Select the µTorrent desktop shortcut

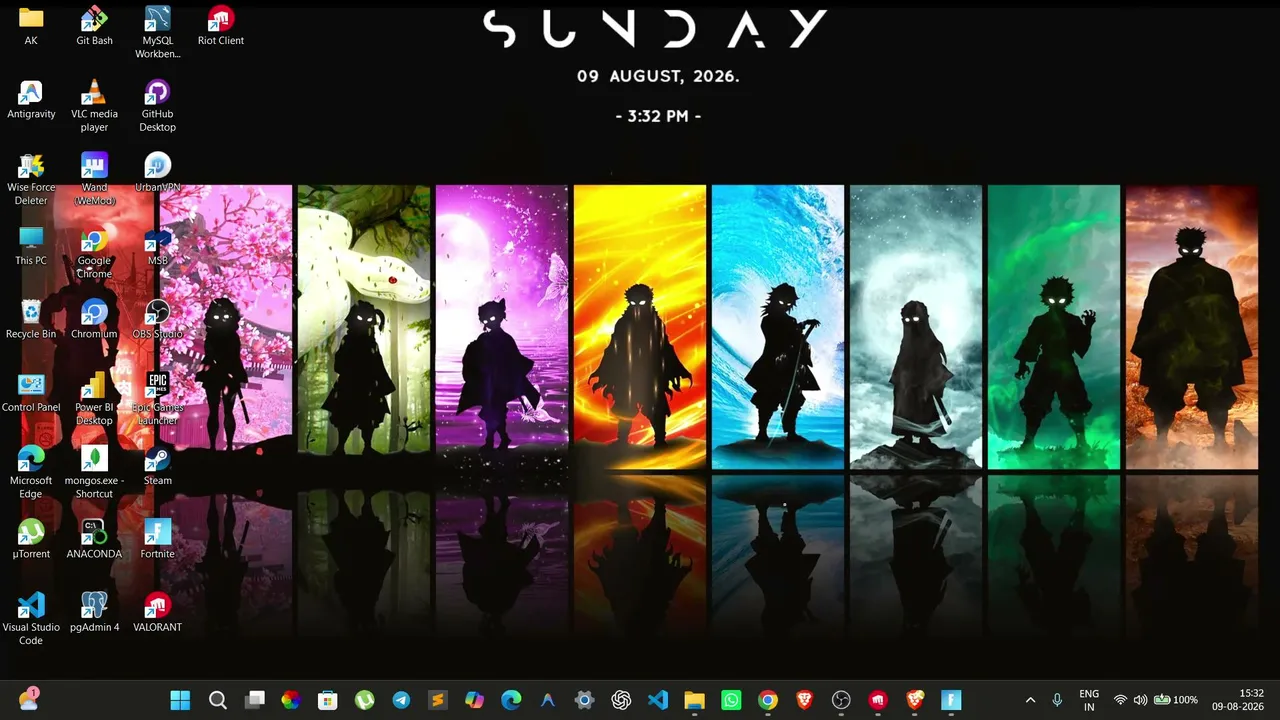31,539
